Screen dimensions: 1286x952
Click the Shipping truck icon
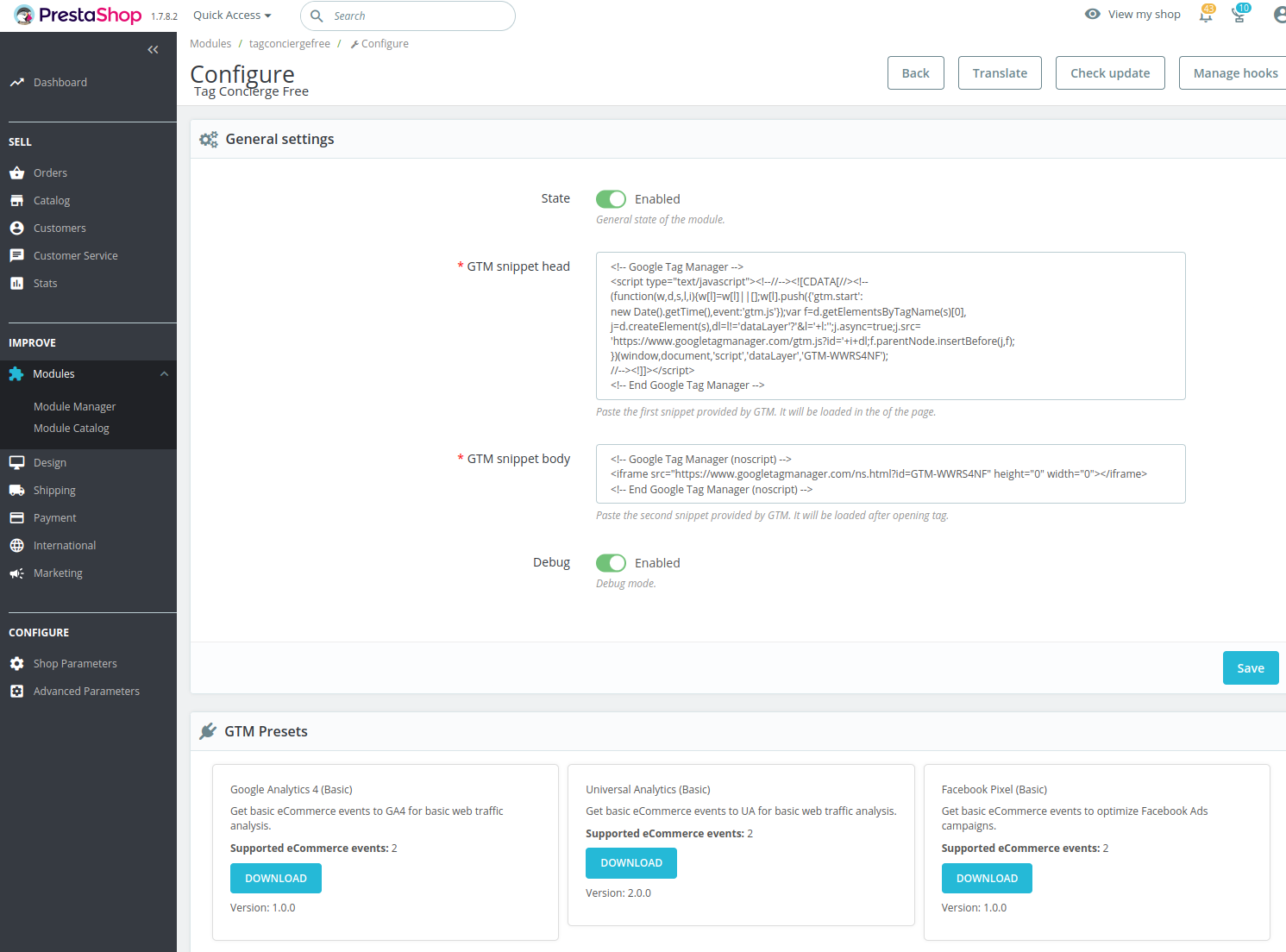(x=16, y=491)
